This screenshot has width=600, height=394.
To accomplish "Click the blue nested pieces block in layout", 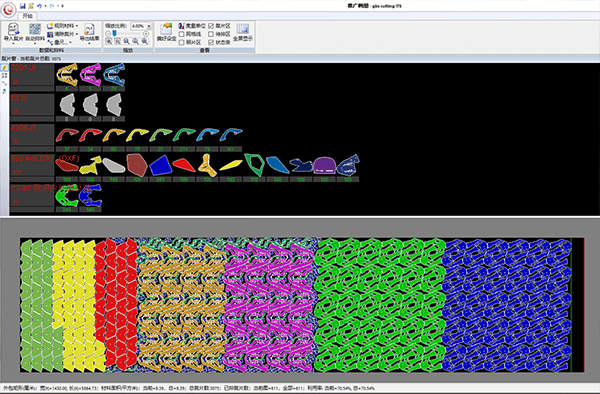I will point(507,305).
